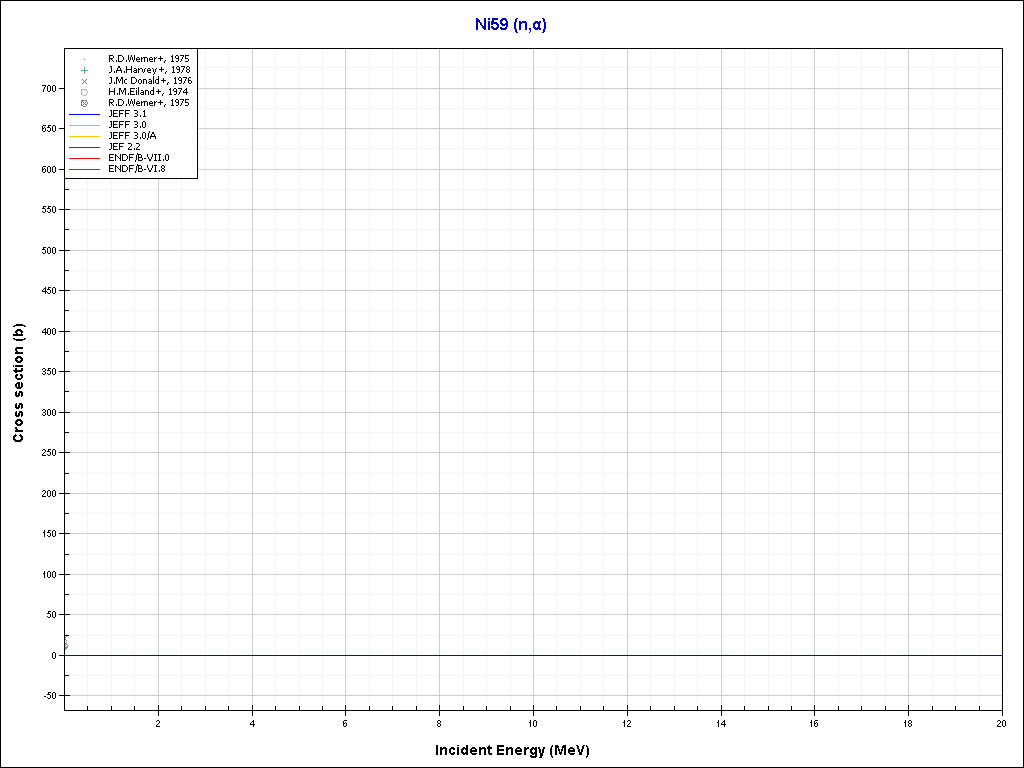Click the ENDF/B-VI.8 legend label

tap(137, 169)
